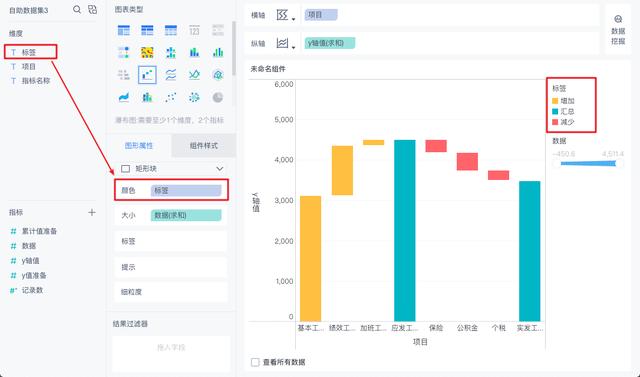Image resolution: width=640 pixels, height=377 pixels.
Task: Select the stacked column chart icon
Action: coord(147,97)
